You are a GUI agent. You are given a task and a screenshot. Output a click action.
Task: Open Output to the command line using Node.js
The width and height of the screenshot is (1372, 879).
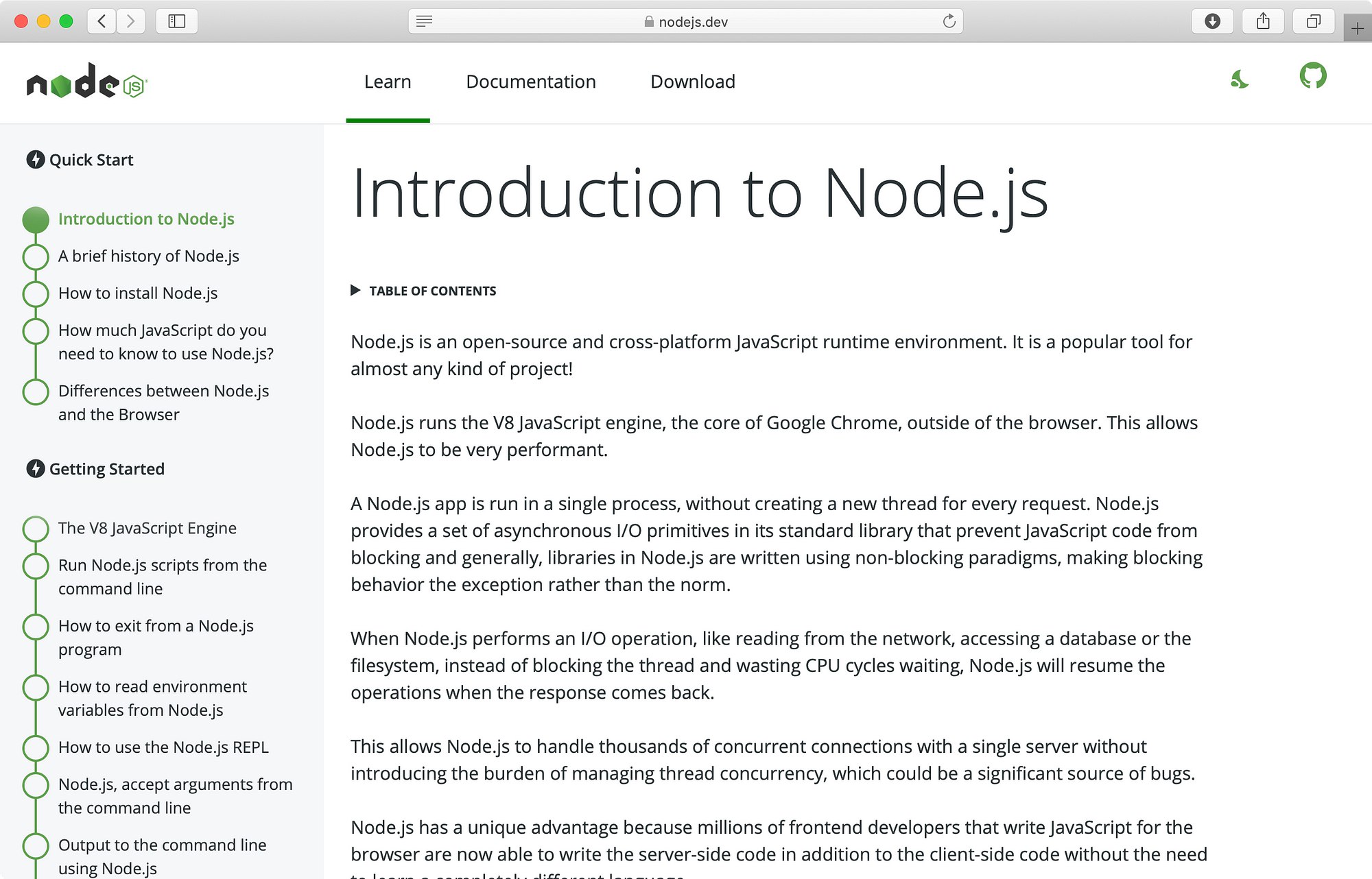(162, 856)
